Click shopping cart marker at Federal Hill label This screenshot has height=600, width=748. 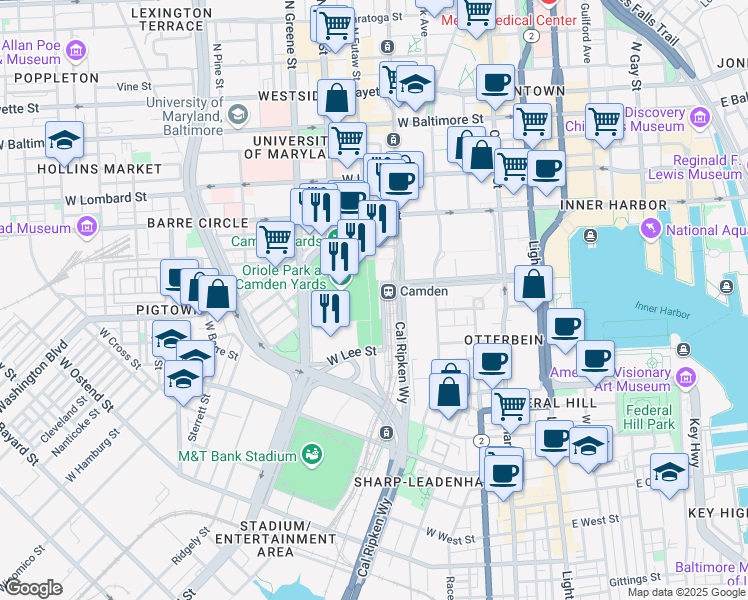pos(510,407)
